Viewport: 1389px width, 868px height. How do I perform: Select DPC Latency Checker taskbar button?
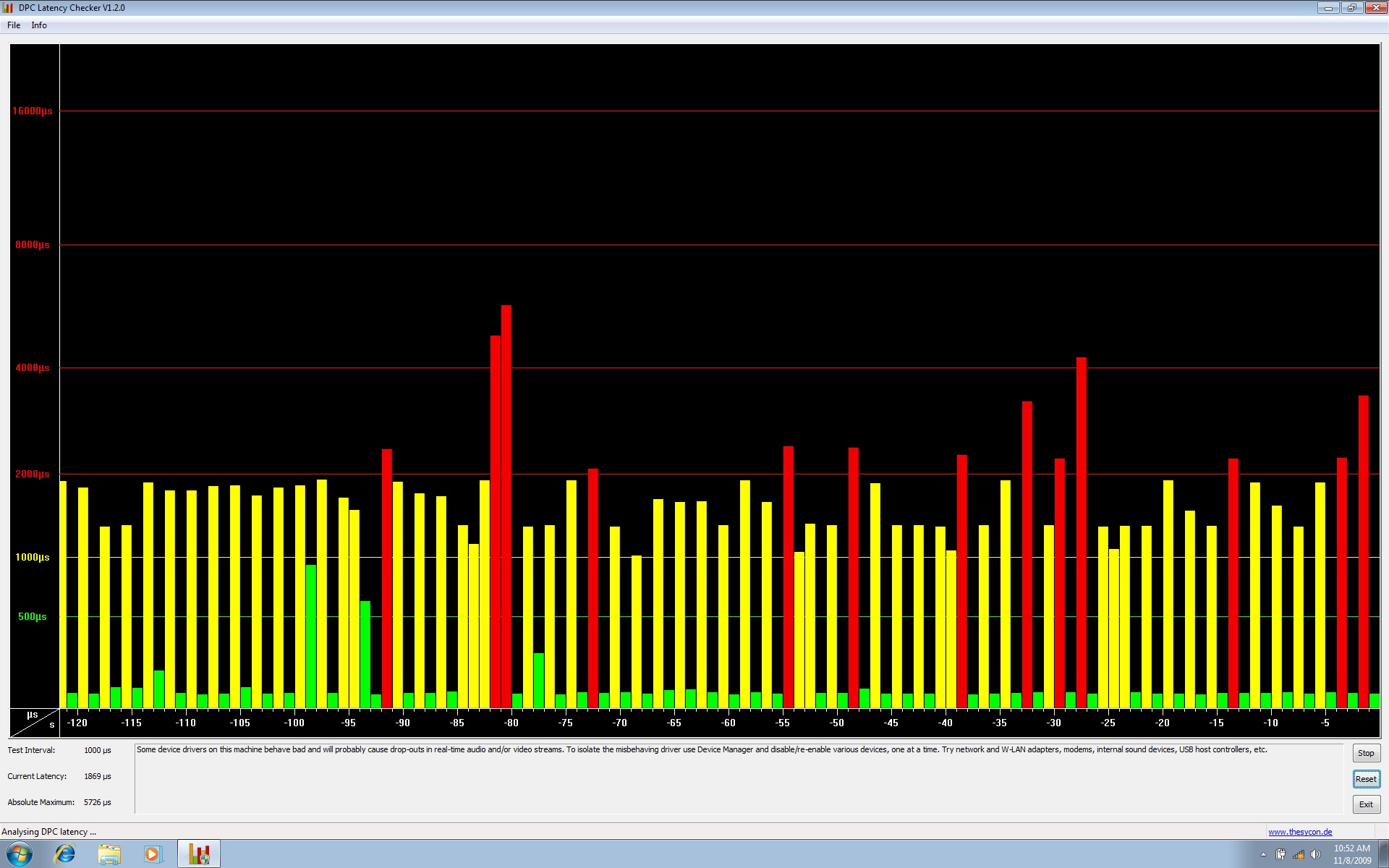click(199, 854)
